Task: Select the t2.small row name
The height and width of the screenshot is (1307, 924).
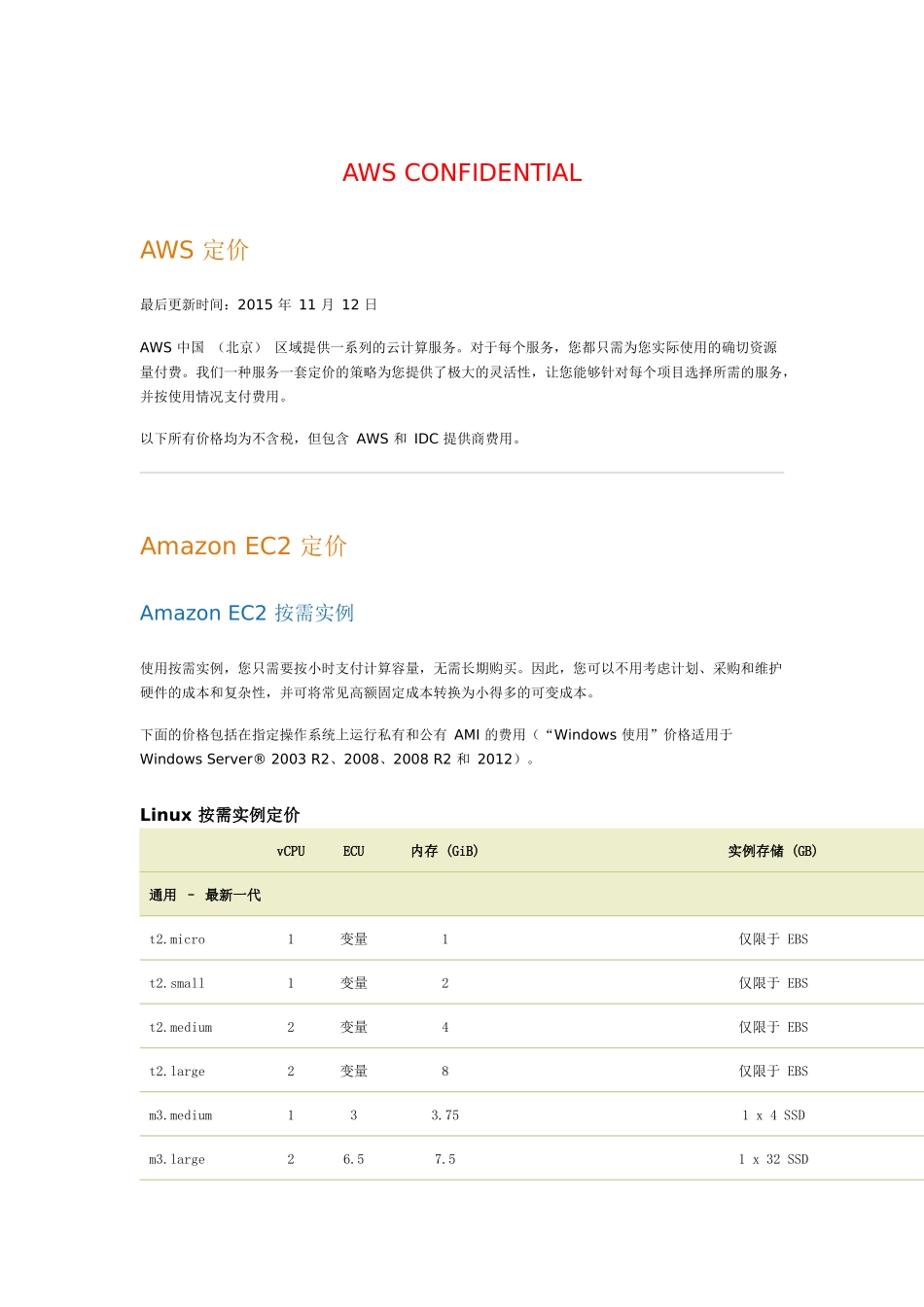Action: pos(177,983)
